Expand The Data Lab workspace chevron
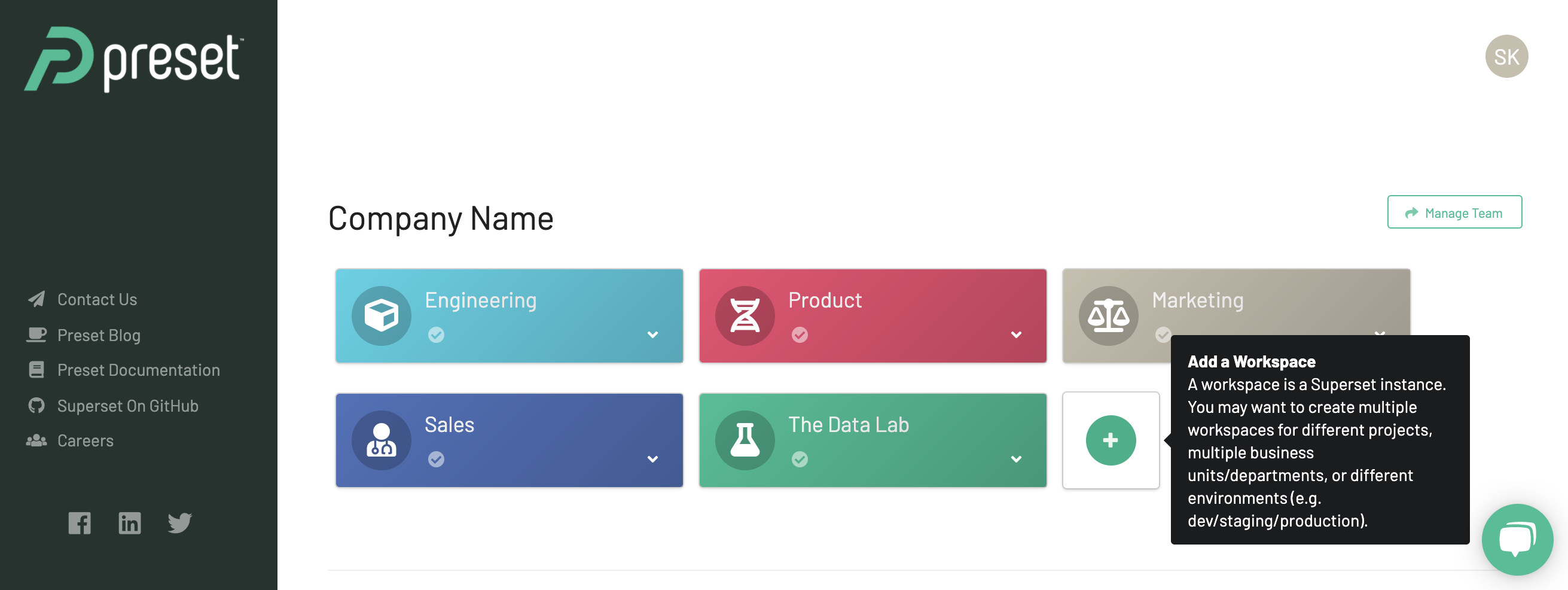Image resolution: width=1568 pixels, height=590 pixels. (x=1016, y=459)
